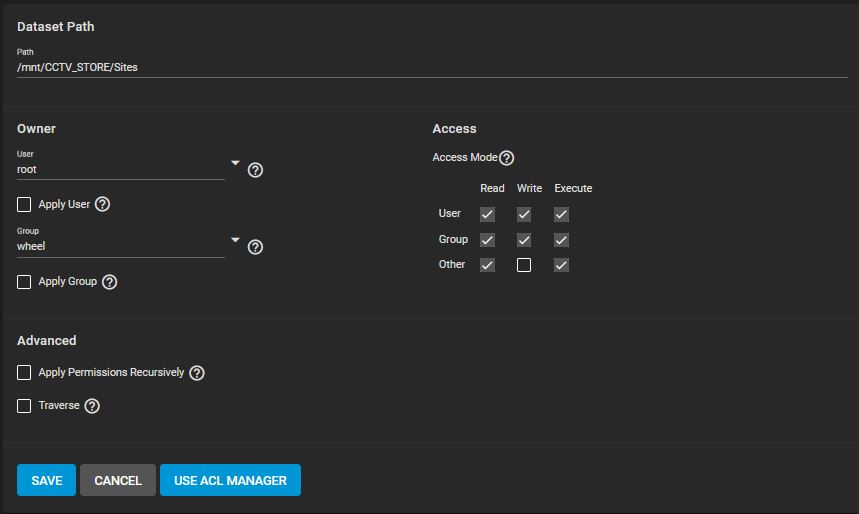Click the Apply Permissions Recursively label
859x514 pixels.
coord(111,373)
